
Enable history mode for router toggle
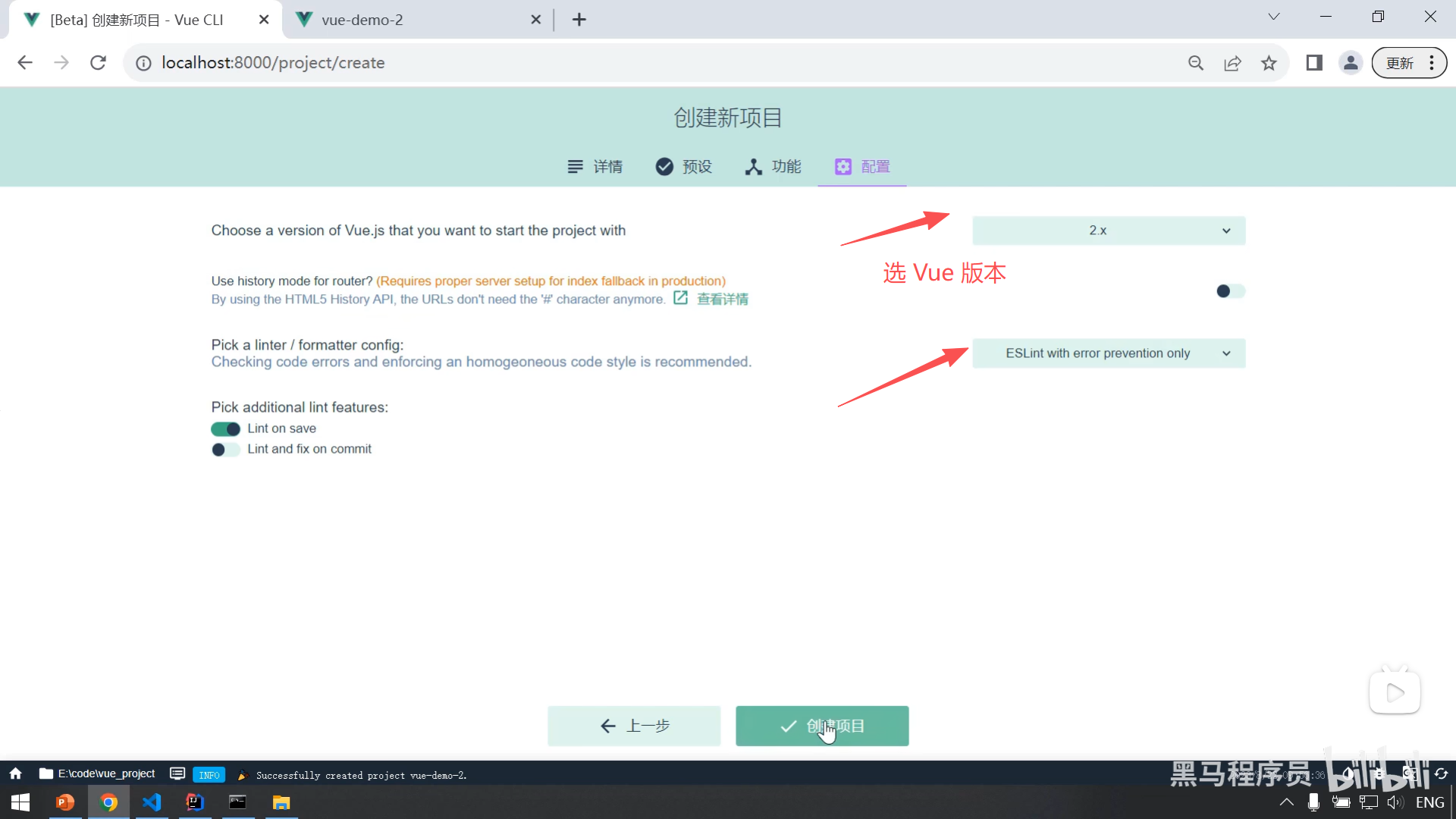point(1230,291)
